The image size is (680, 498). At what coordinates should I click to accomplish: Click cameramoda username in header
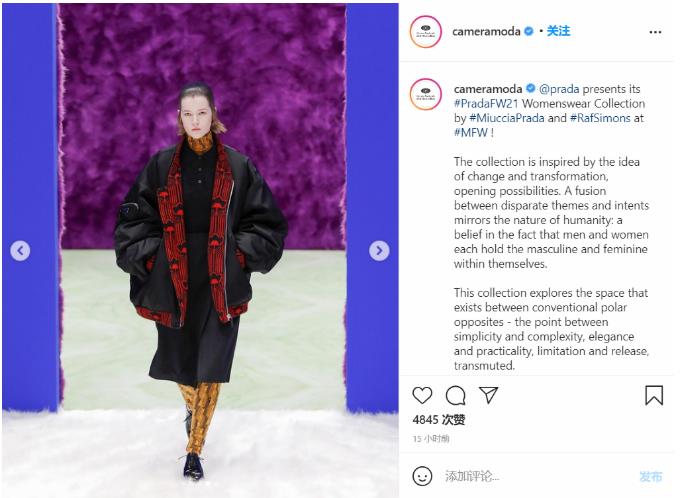click(486, 31)
